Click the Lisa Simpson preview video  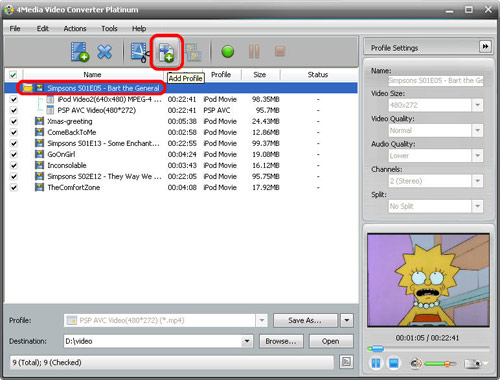click(x=428, y=280)
